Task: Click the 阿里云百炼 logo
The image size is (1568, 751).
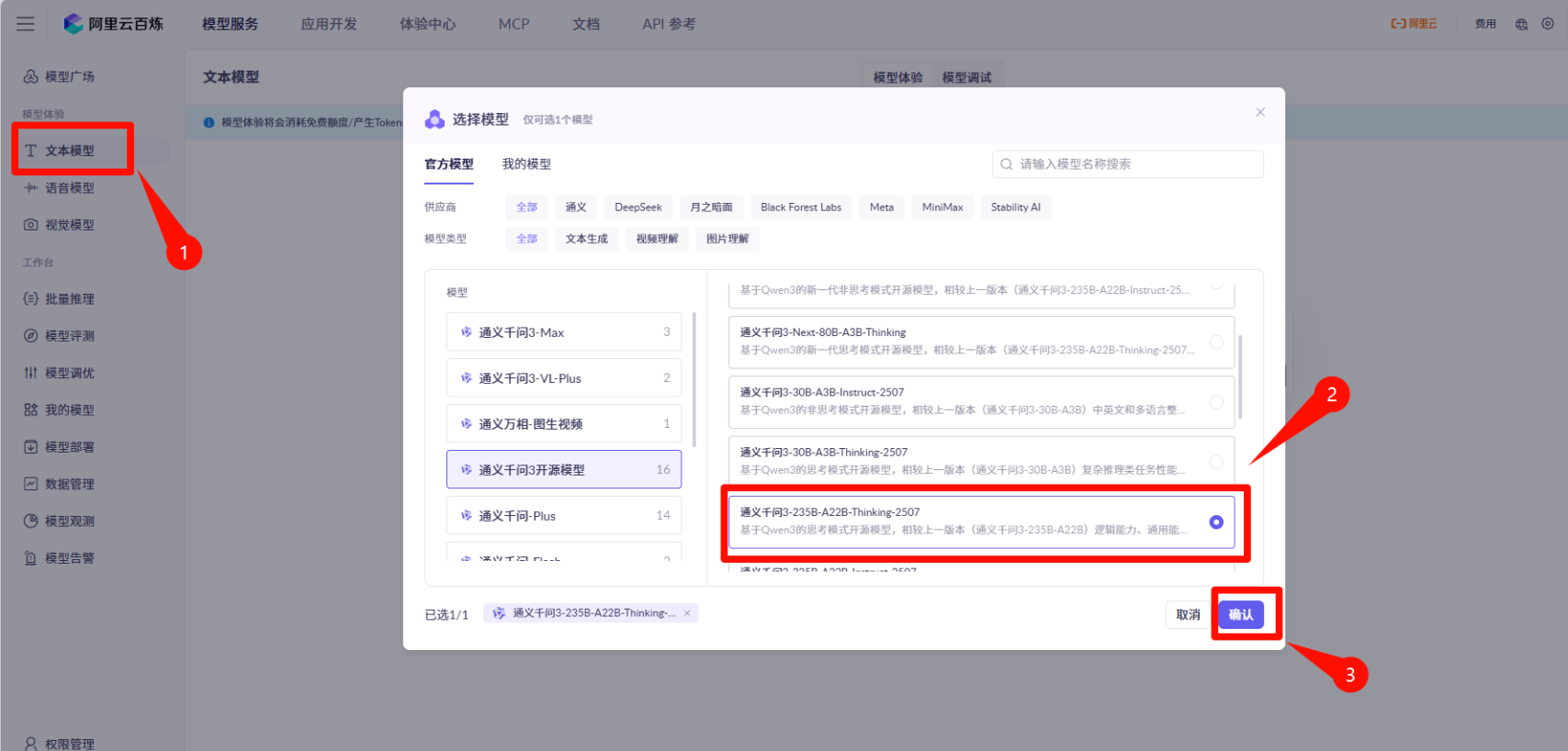Action: click(113, 24)
